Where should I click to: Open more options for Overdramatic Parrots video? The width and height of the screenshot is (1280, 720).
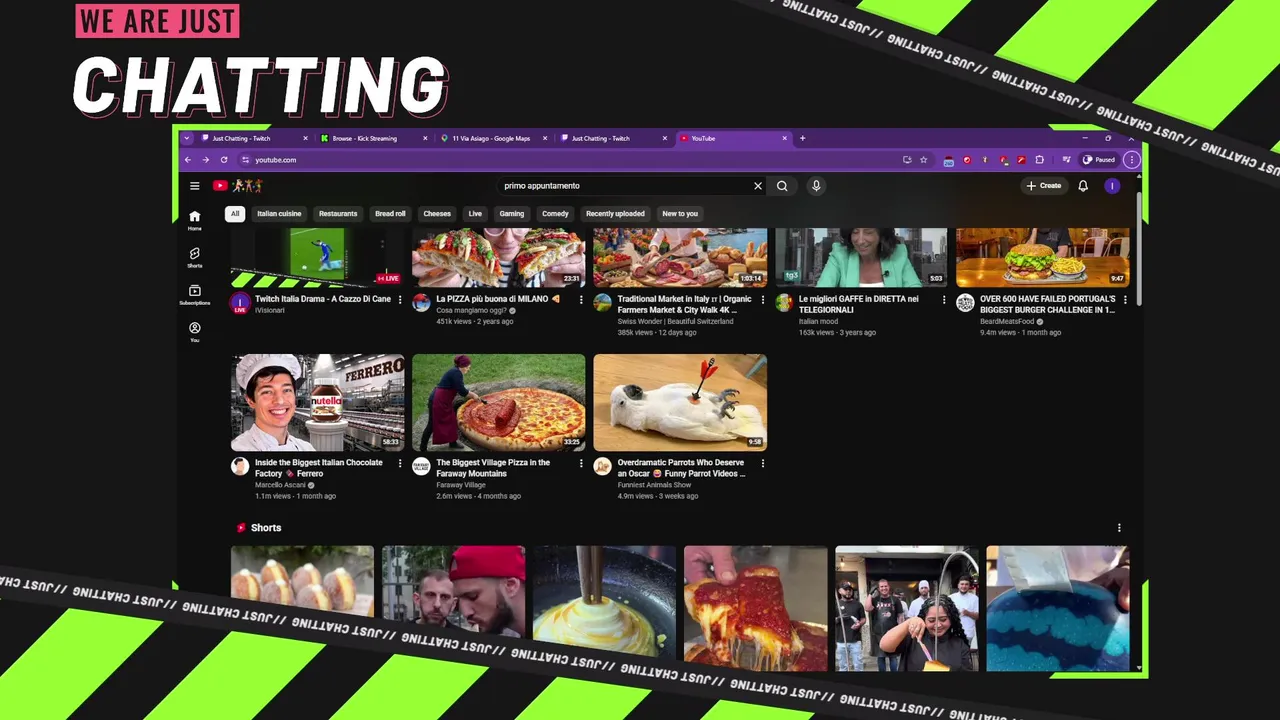(x=762, y=463)
